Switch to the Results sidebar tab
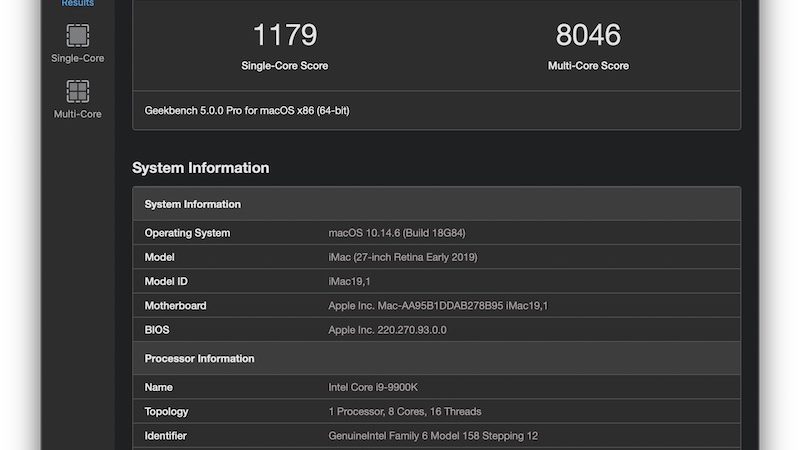This screenshot has width=800, height=450. pos(78,4)
